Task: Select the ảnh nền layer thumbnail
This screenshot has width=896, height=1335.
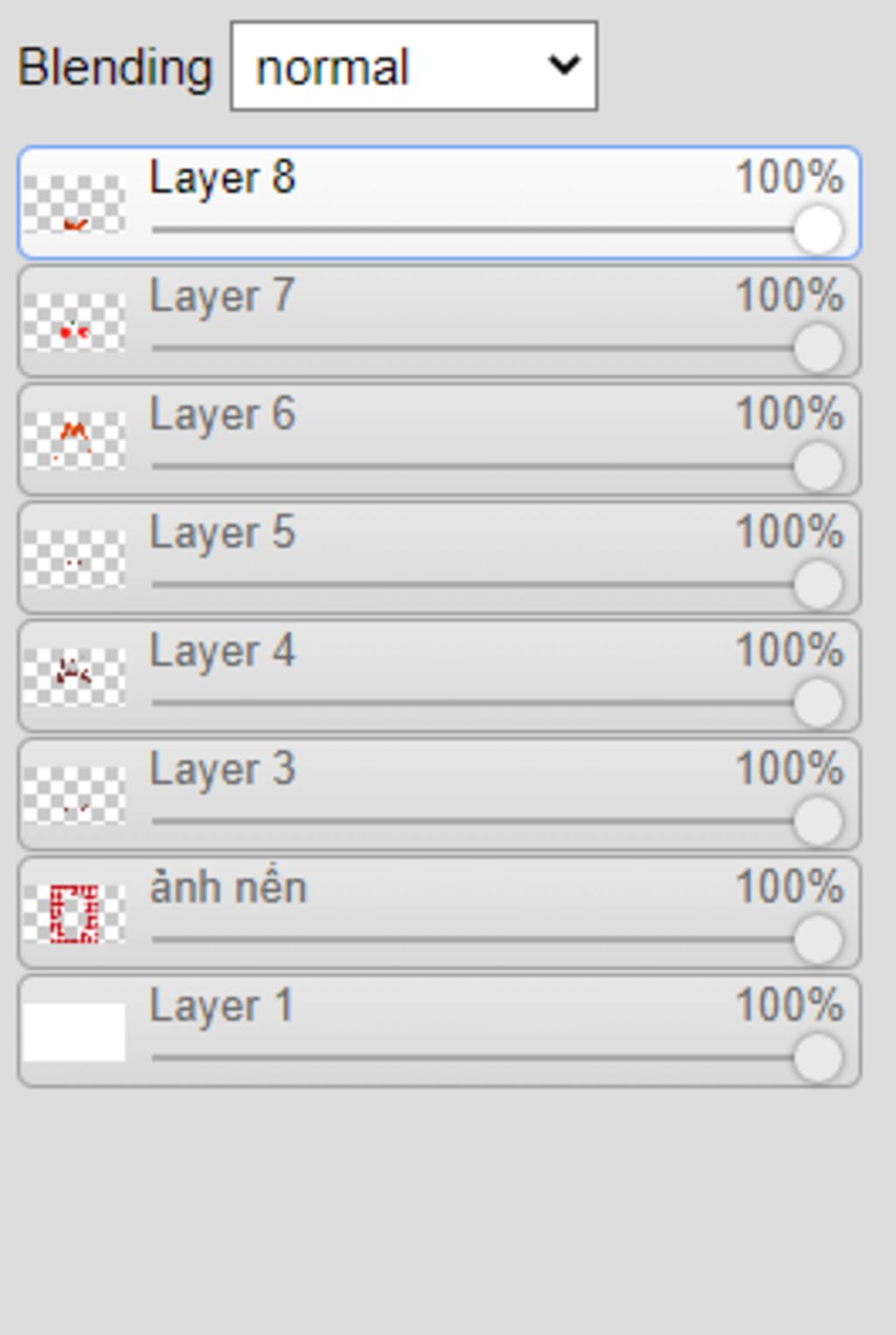Action: pyautogui.click(x=74, y=913)
